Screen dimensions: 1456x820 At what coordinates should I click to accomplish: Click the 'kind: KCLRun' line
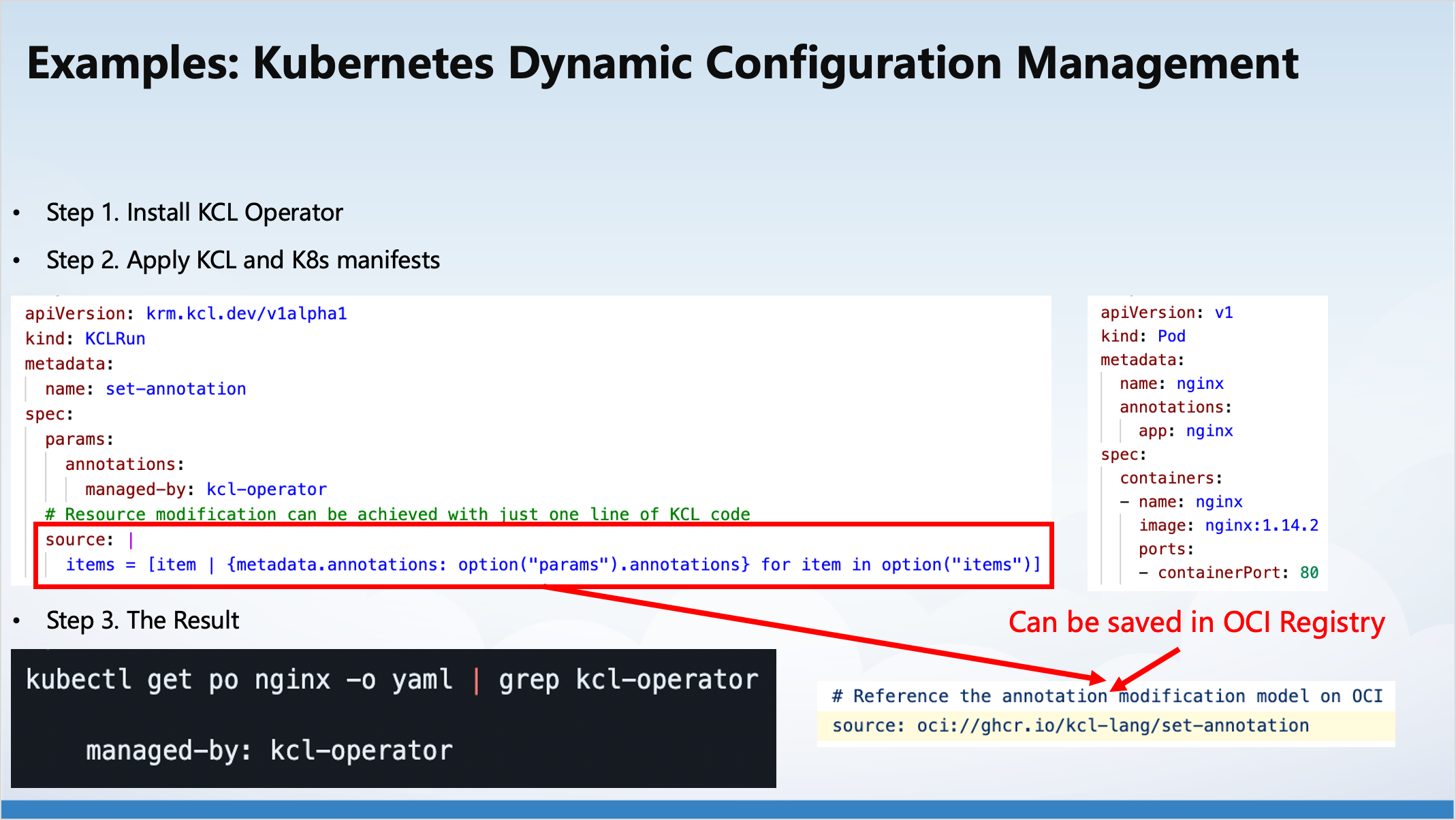[x=85, y=338]
